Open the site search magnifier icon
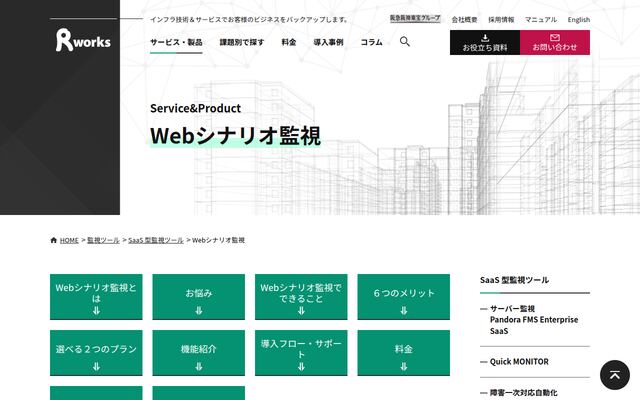 (x=404, y=42)
